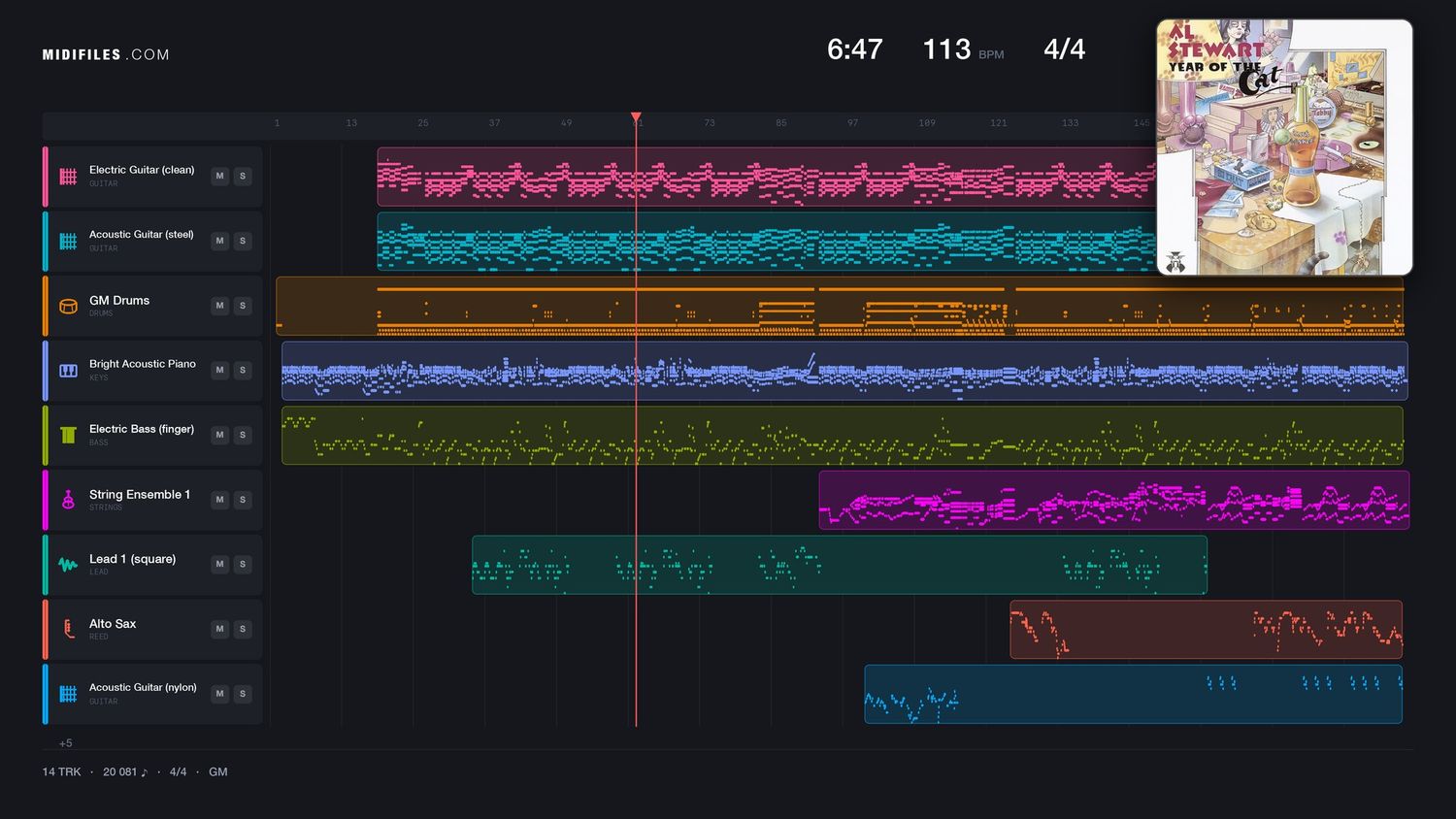This screenshot has width=1456, height=819.
Task: Click the String Ensemble 1 track name
Action: [140, 495]
